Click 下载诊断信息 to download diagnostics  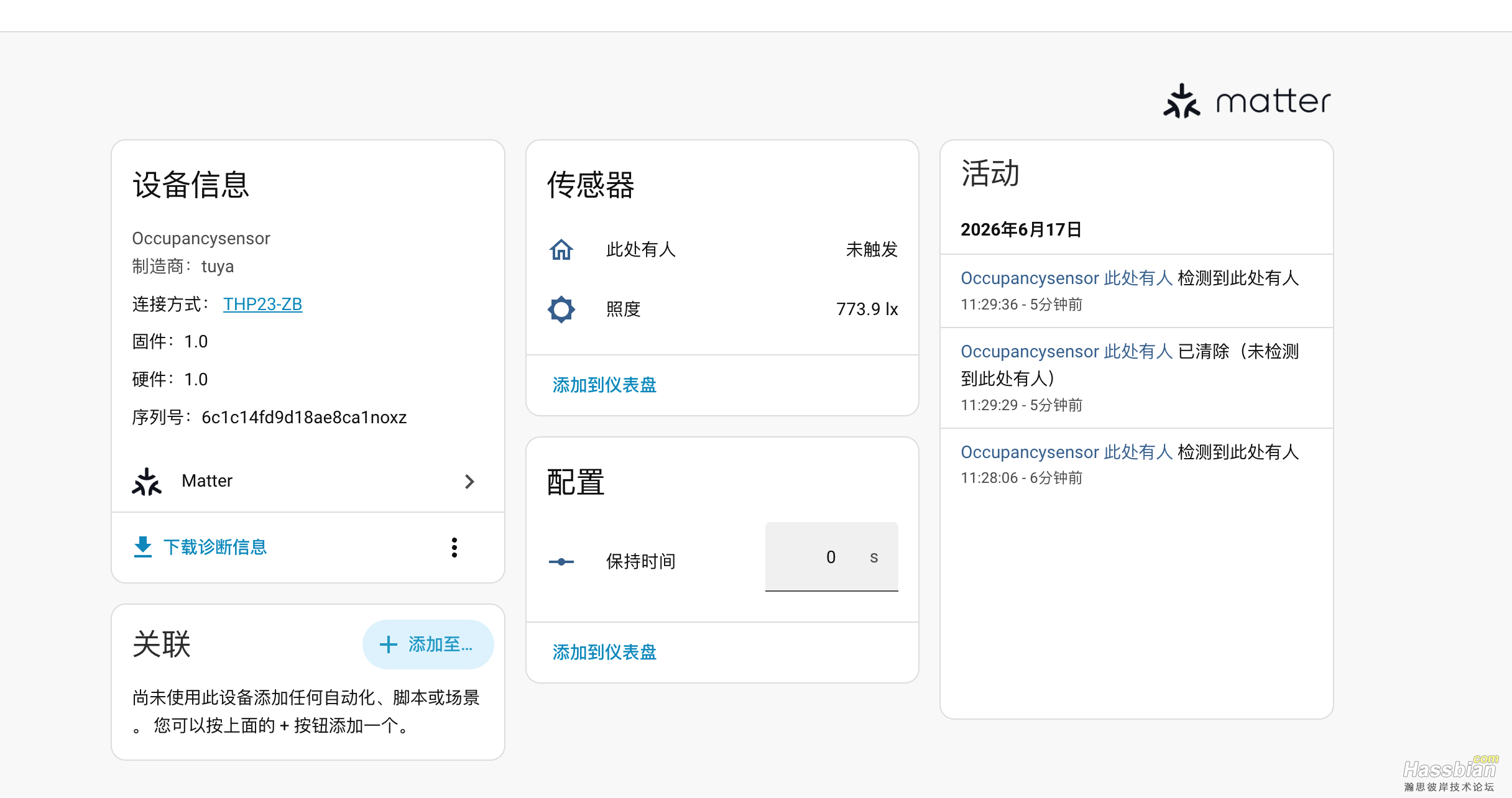214,547
